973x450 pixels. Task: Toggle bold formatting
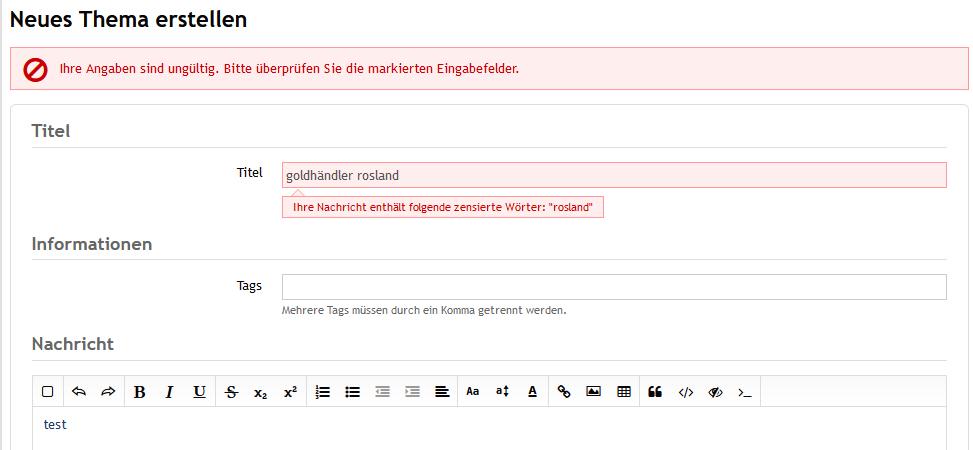pyautogui.click(x=140, y=392)
